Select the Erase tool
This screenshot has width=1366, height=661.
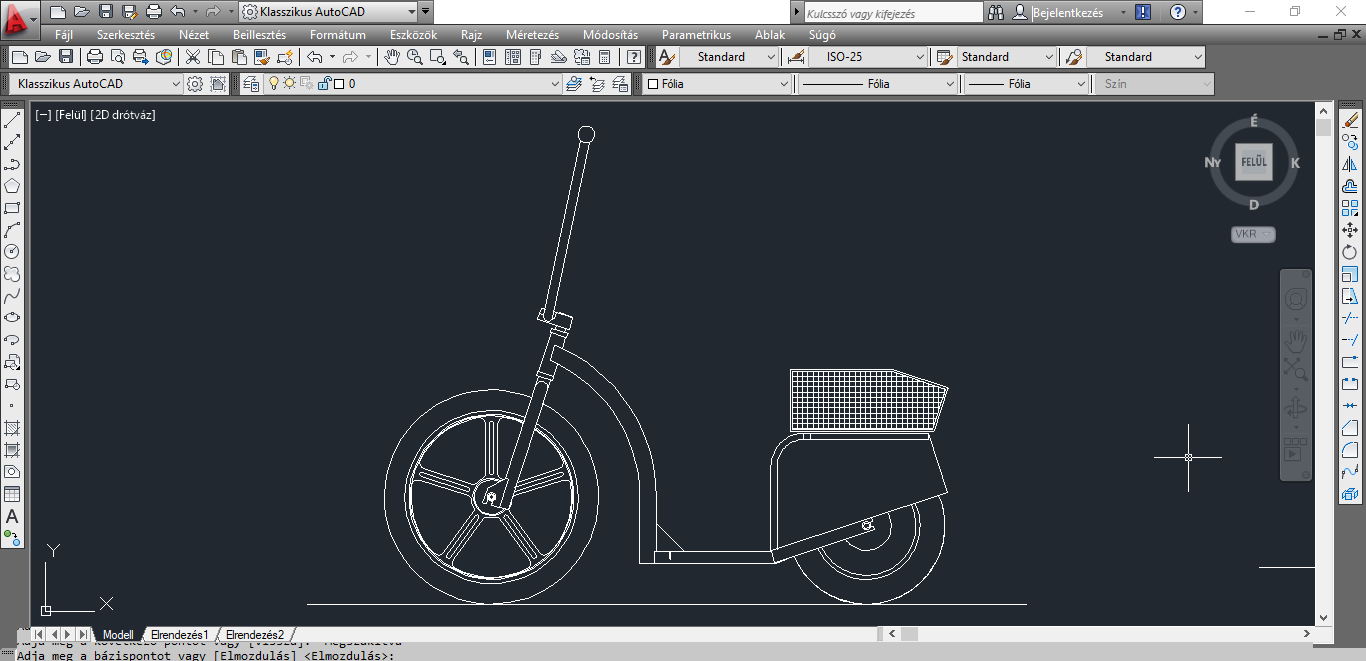(x=1350, y=120)
